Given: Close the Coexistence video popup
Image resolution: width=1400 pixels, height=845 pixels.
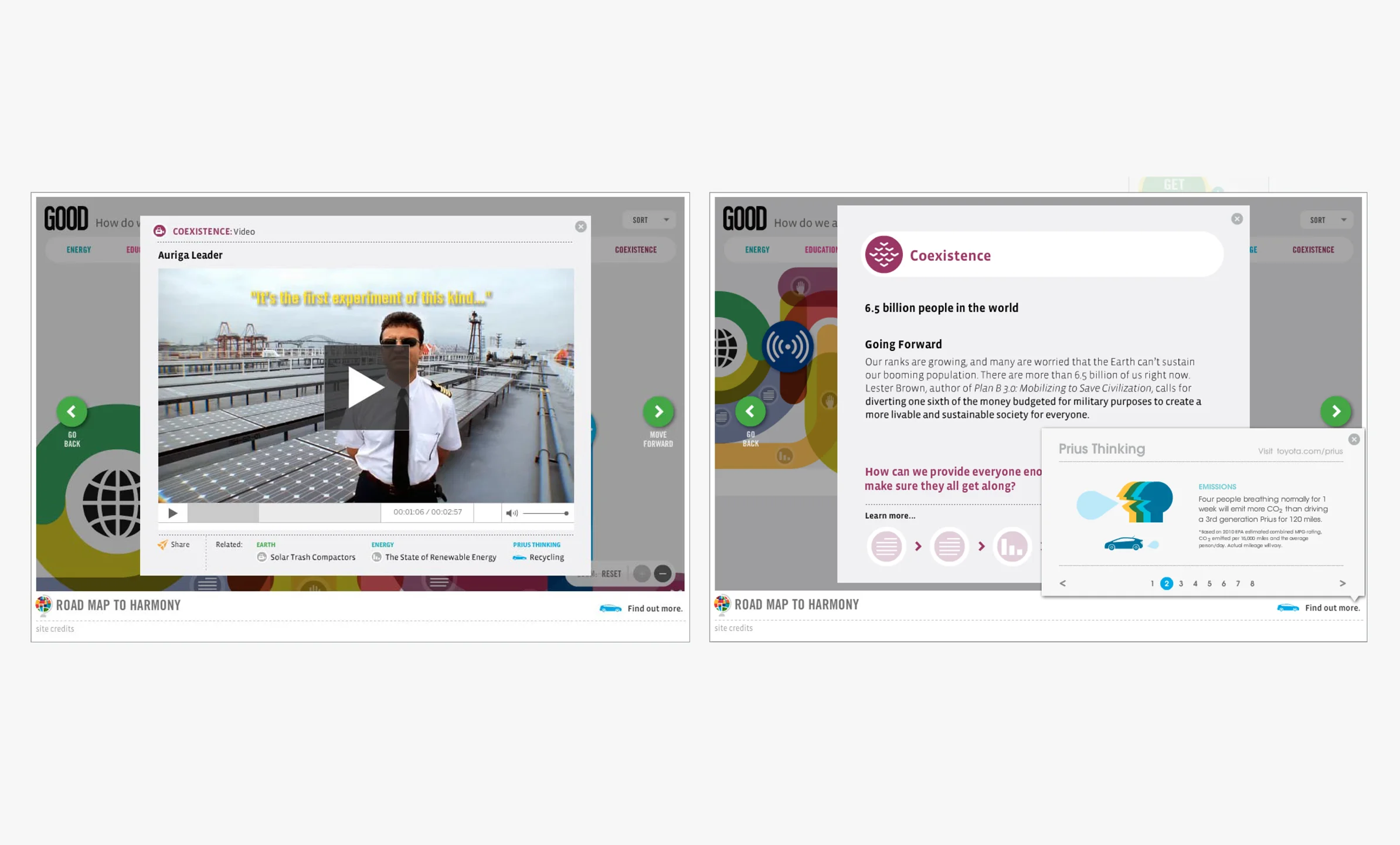Looking at the screenshot, I should [580, 226].
